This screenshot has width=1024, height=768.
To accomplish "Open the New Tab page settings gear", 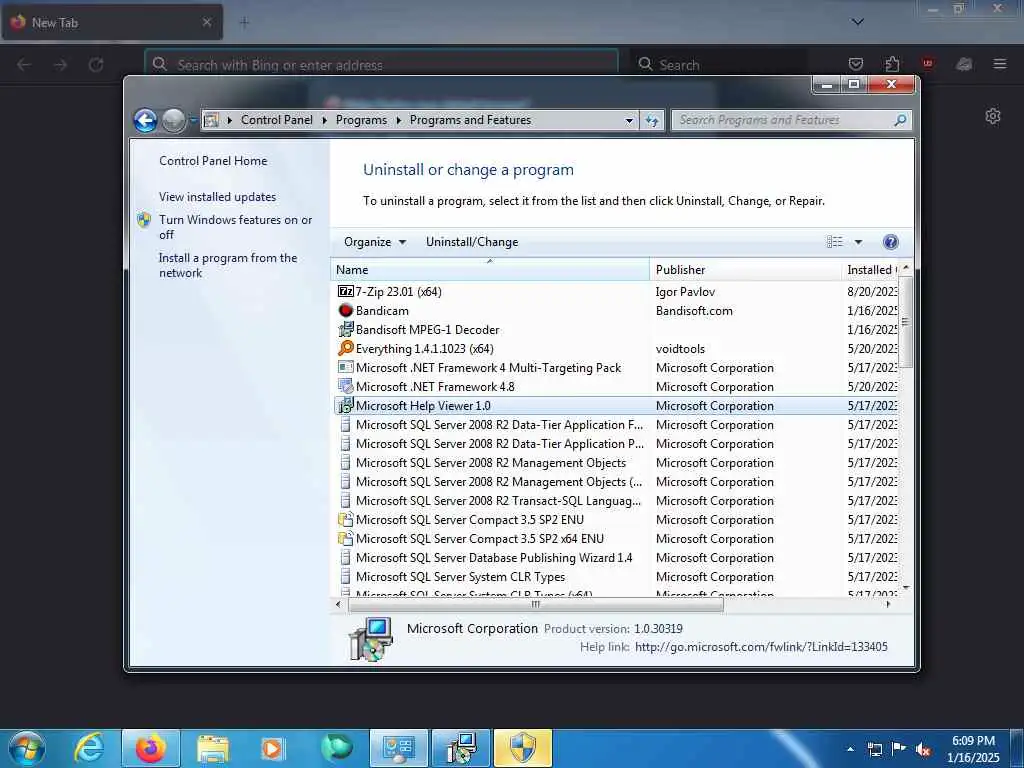I will 993,116.
